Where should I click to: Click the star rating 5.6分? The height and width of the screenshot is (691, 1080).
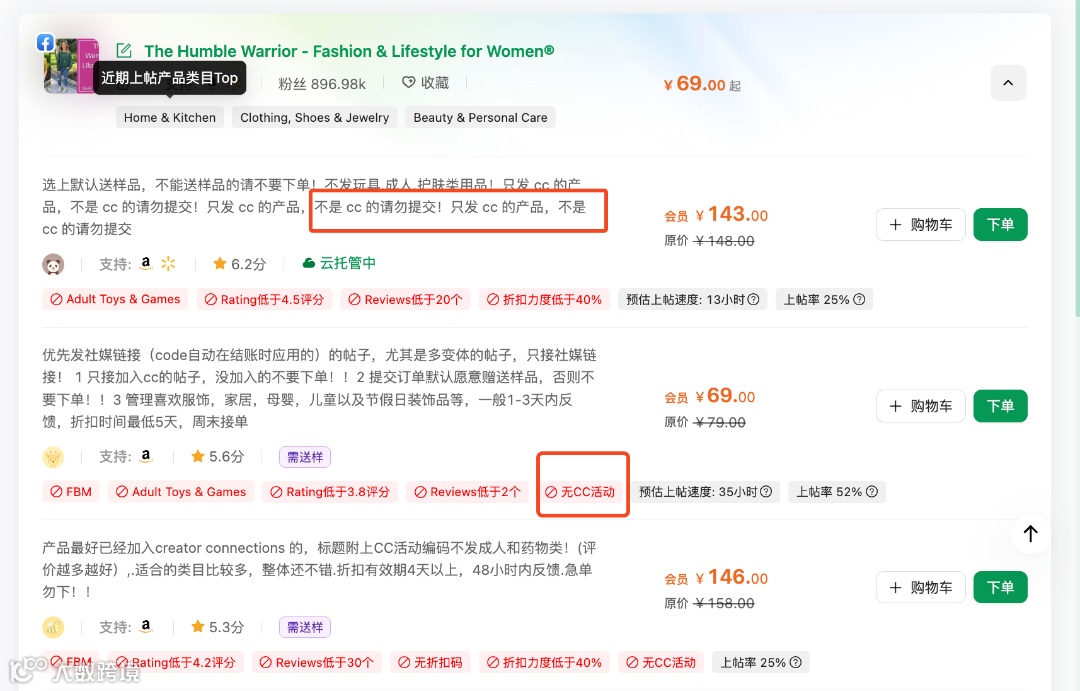coord(218,457)
